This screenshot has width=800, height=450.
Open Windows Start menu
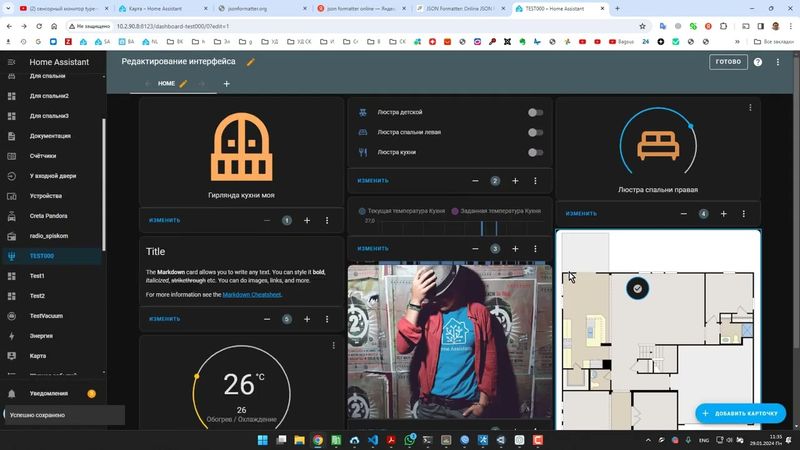pos(263,440)
